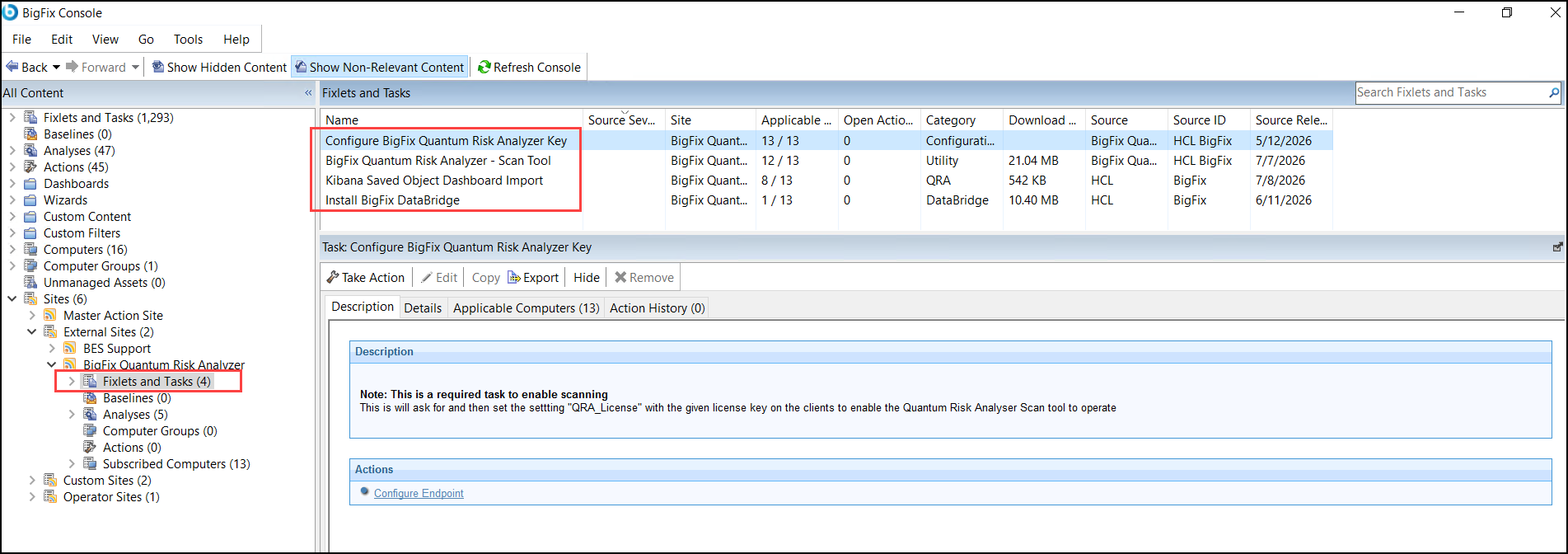Viewport: 1568px width, 554px height.
Task: Click the Remove button
Action: pos(644,277)
